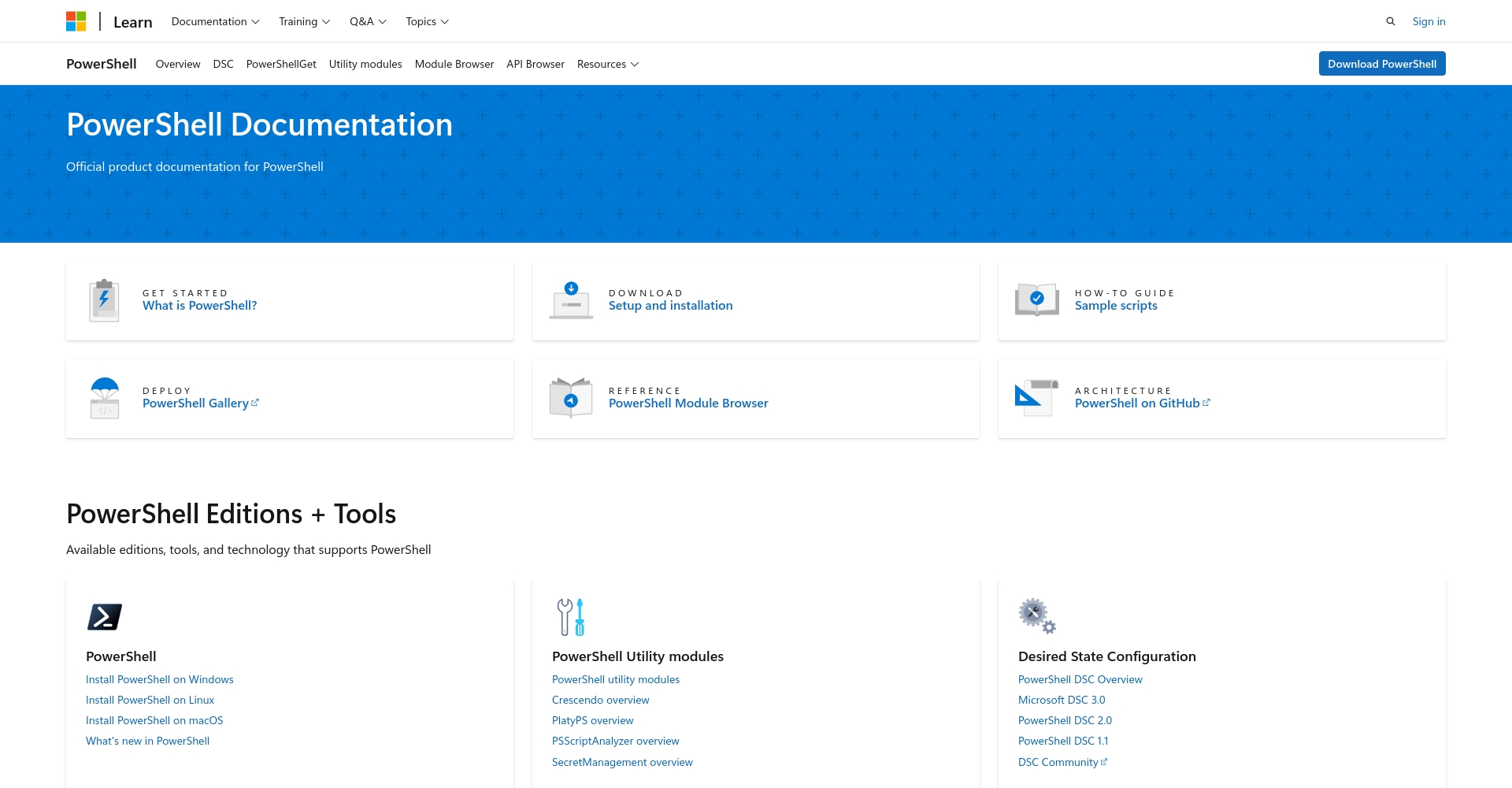Click the Download laptop icon
Image resolution: width=1512 pixels, height=788 pixels.
pos(571,301)
